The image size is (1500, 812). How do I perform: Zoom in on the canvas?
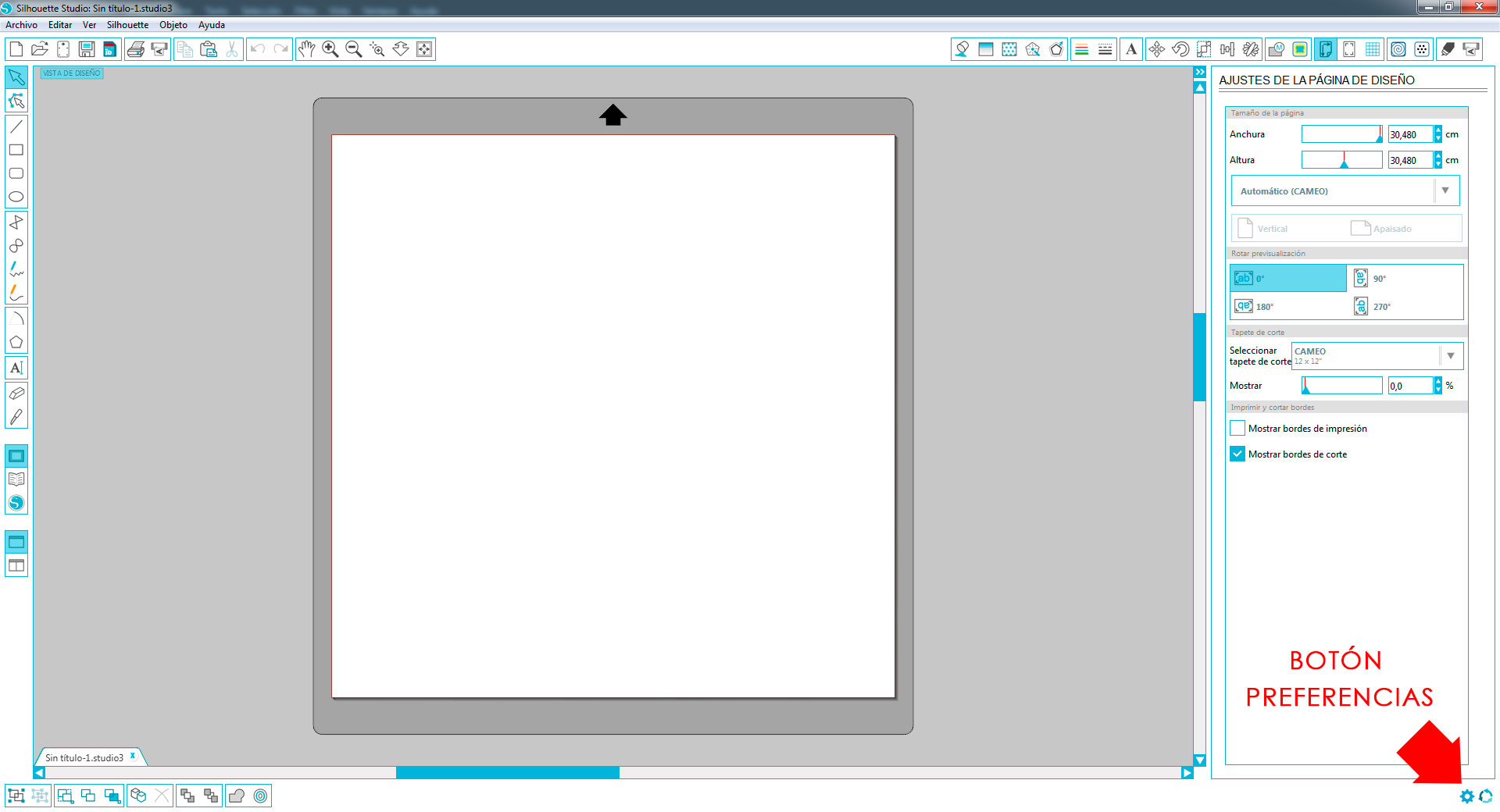330,49
